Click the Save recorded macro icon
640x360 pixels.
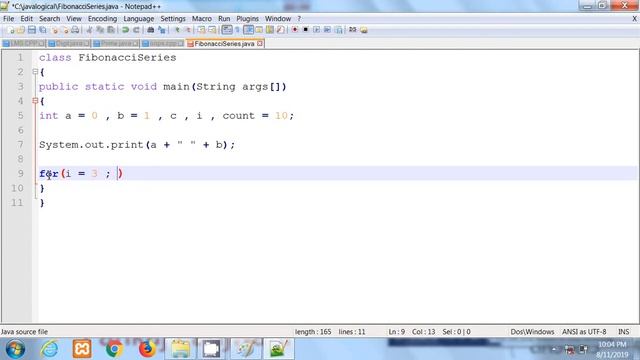(338, 30)
